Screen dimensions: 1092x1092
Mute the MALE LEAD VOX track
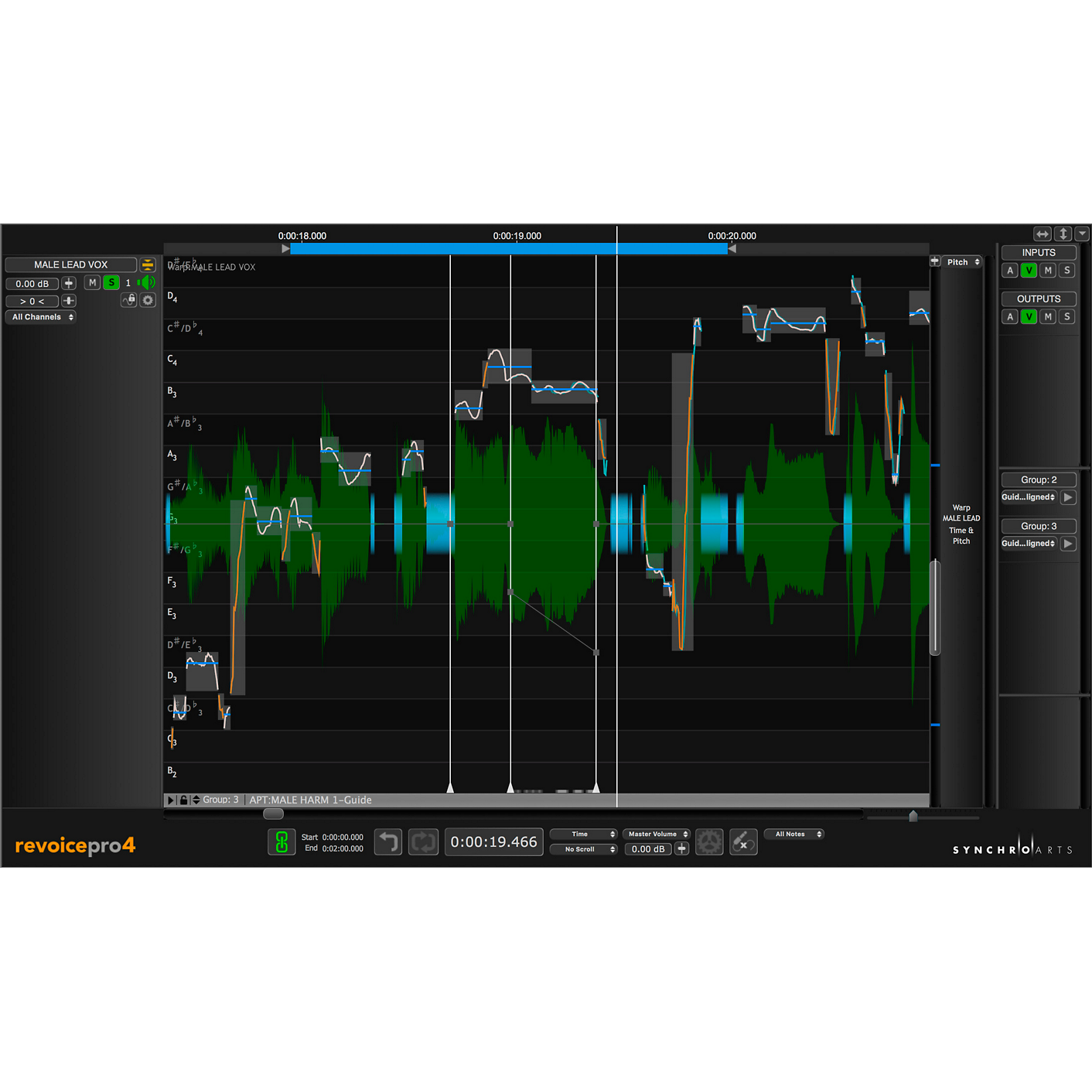coord(93,283)
